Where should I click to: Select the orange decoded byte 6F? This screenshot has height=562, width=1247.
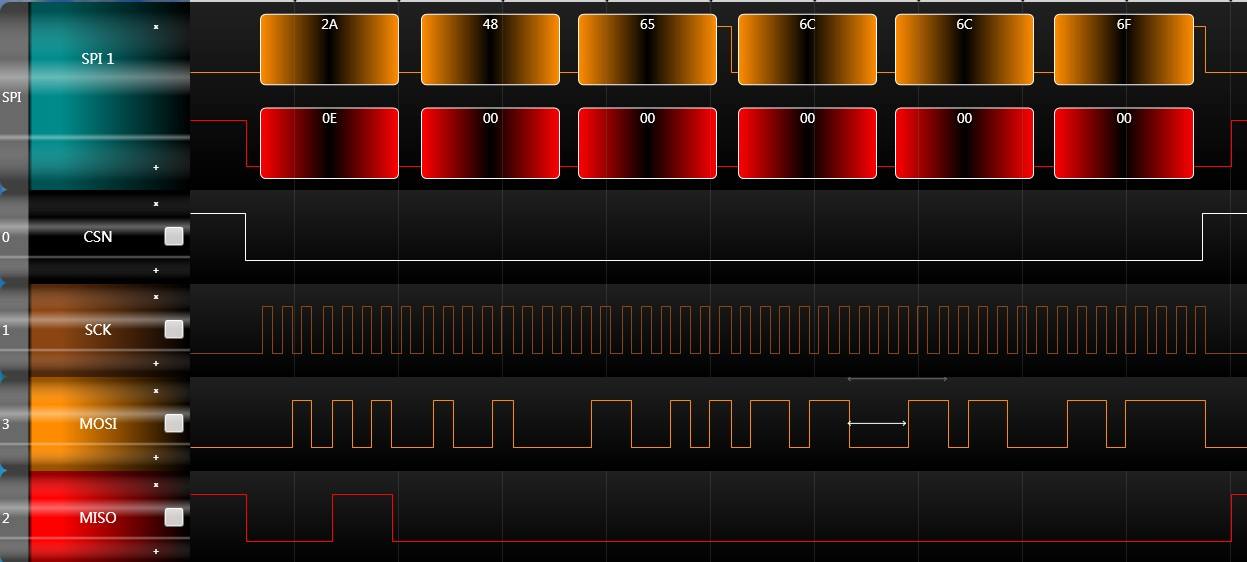coord(1124,49)
